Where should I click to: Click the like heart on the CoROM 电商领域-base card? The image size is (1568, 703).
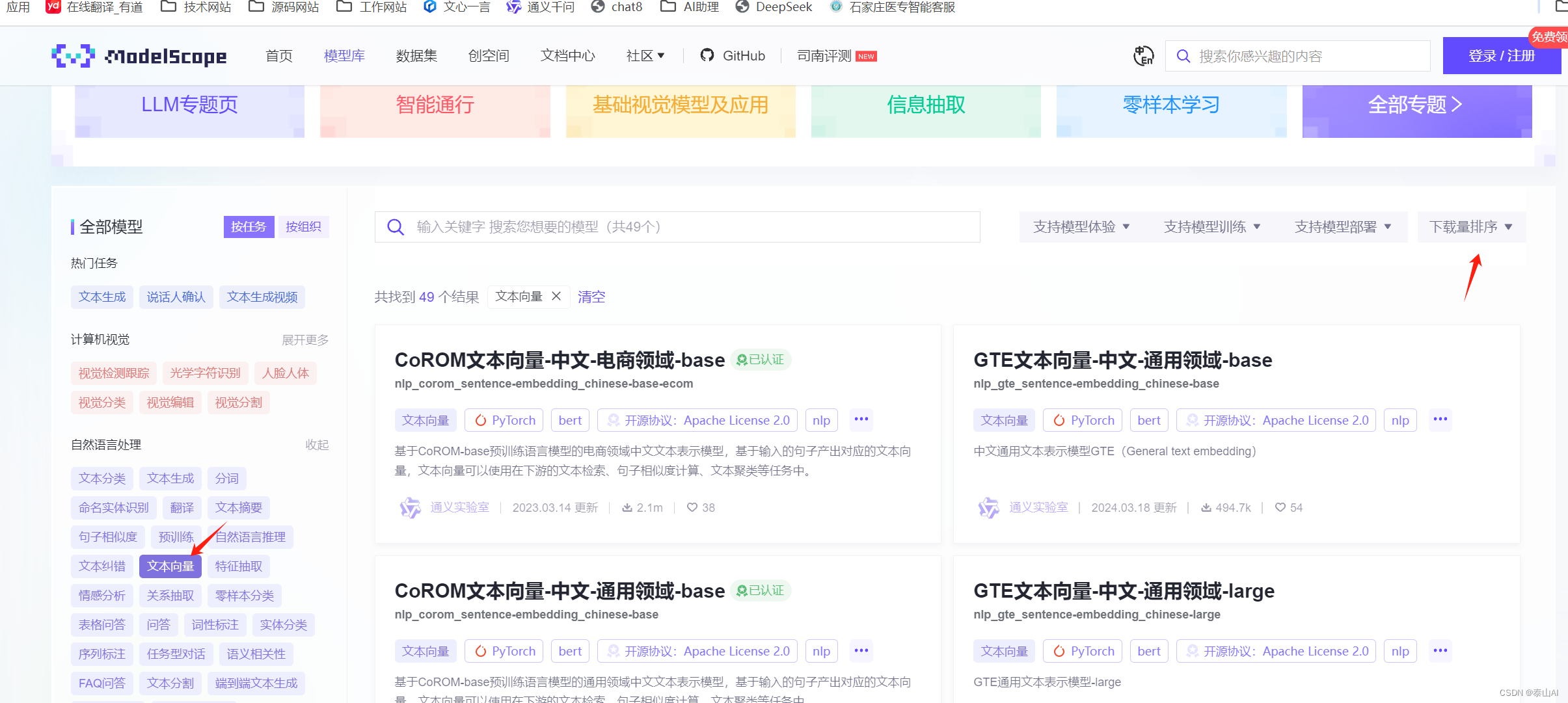[692, 507]
